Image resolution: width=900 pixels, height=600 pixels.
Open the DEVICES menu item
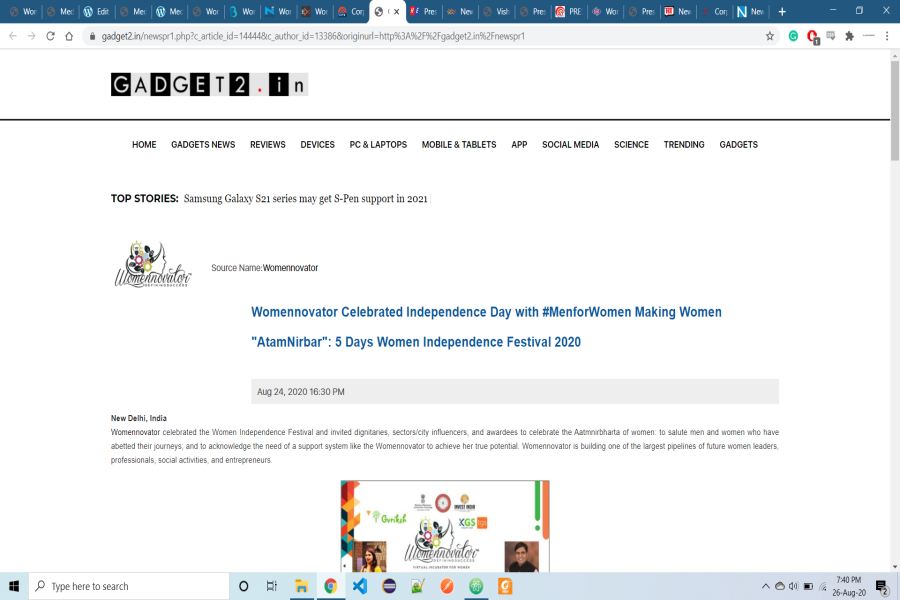coord(317,145)
